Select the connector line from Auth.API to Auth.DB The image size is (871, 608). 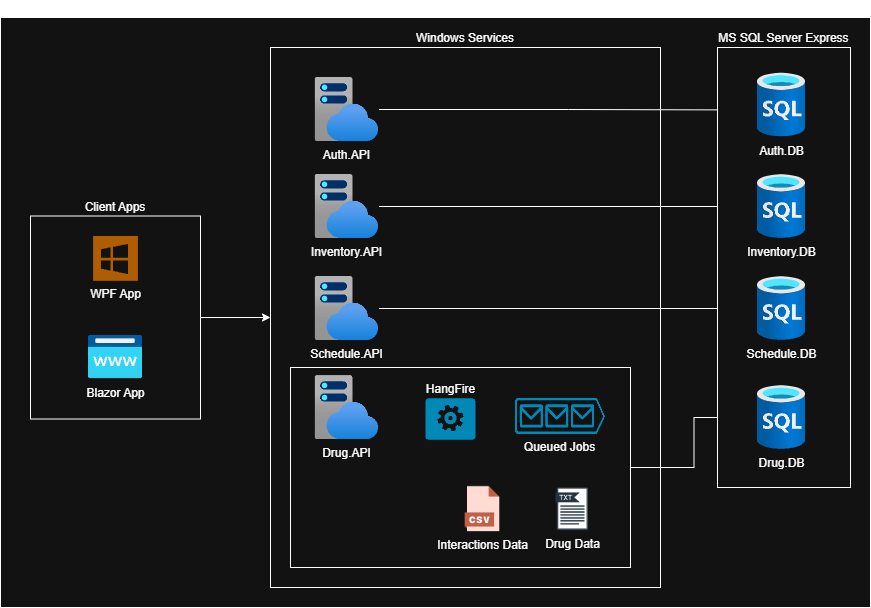548,109
